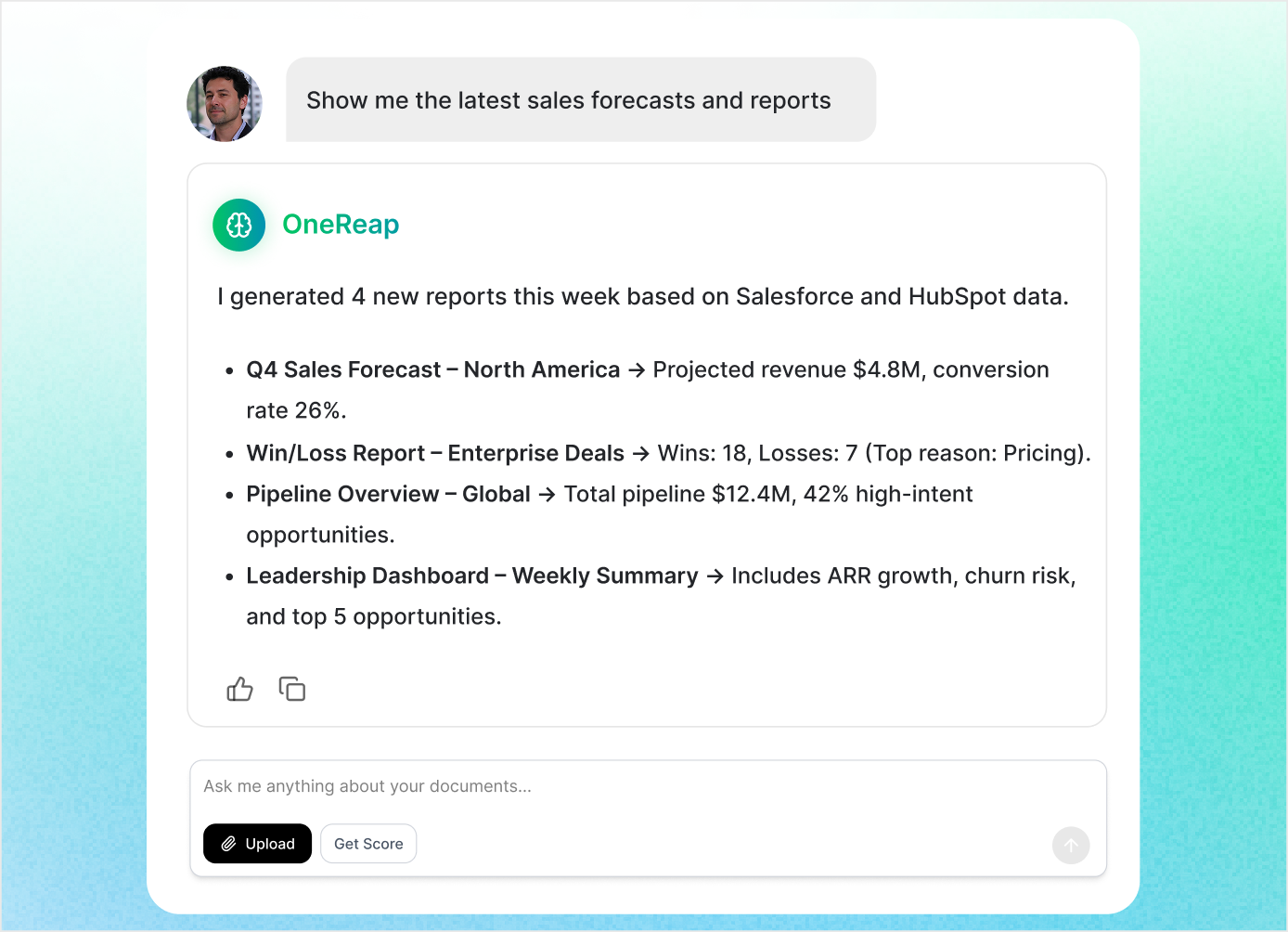
Task: Send the message using the arrow button
Action: coord(1071,846)
